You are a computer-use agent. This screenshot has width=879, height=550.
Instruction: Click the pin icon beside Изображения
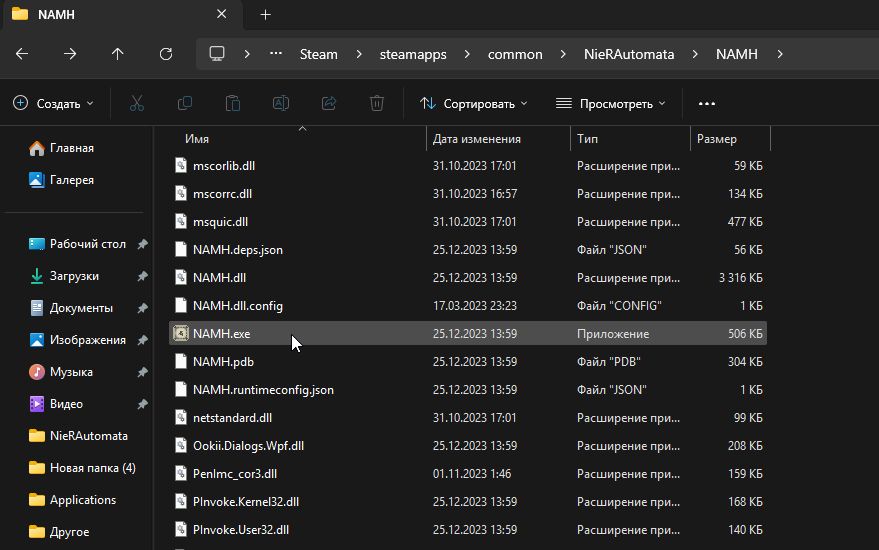pos(142,340)
